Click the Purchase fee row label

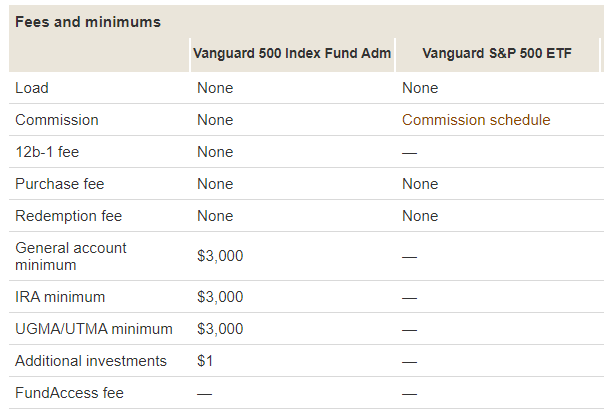click(60, 184)
